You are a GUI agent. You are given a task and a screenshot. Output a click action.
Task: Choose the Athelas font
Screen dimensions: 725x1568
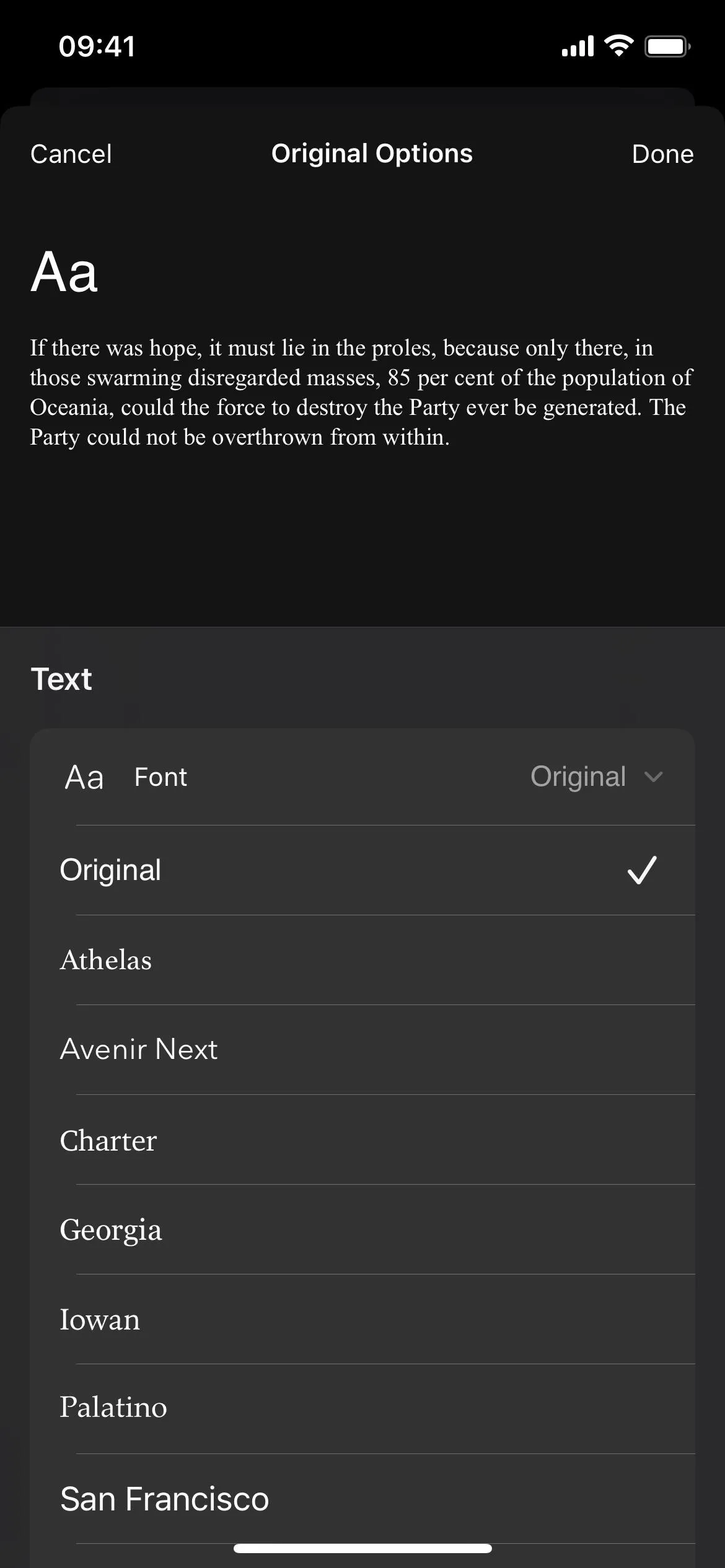click(x=362, y=960)
